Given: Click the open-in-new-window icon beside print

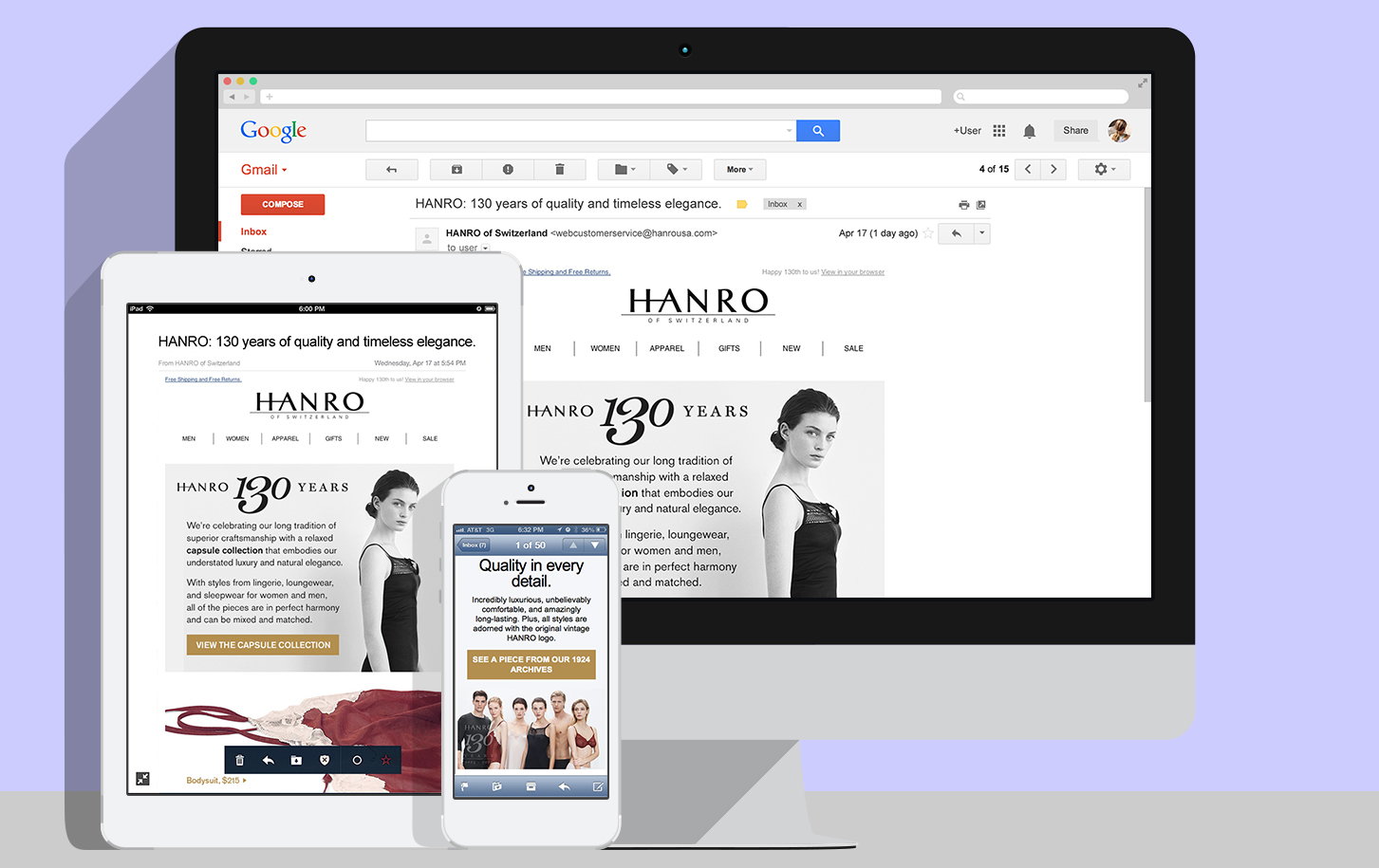Looking at the screenshot, I should click(981, 205).
